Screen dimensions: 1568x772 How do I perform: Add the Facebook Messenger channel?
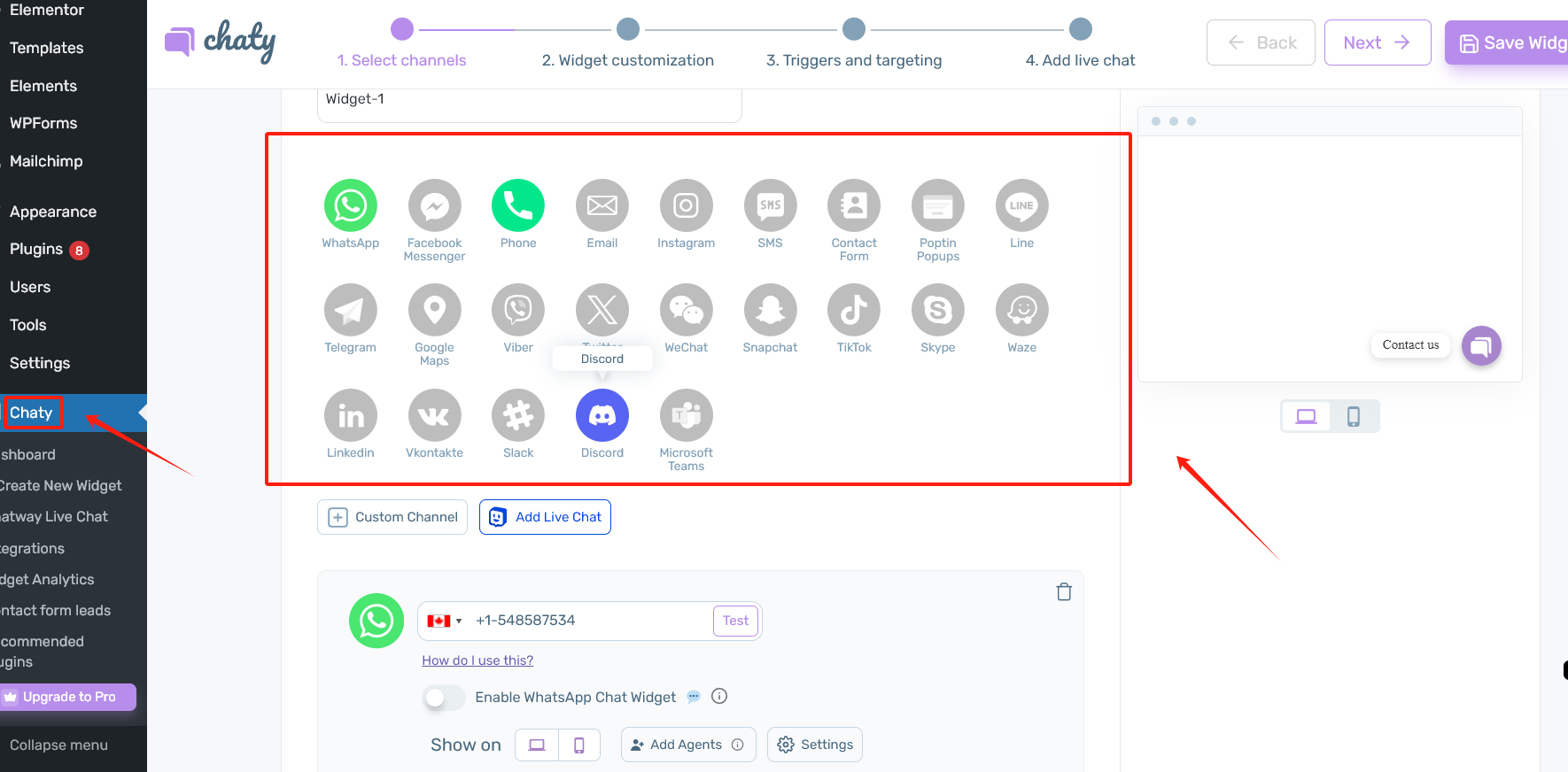click(434, 205)
